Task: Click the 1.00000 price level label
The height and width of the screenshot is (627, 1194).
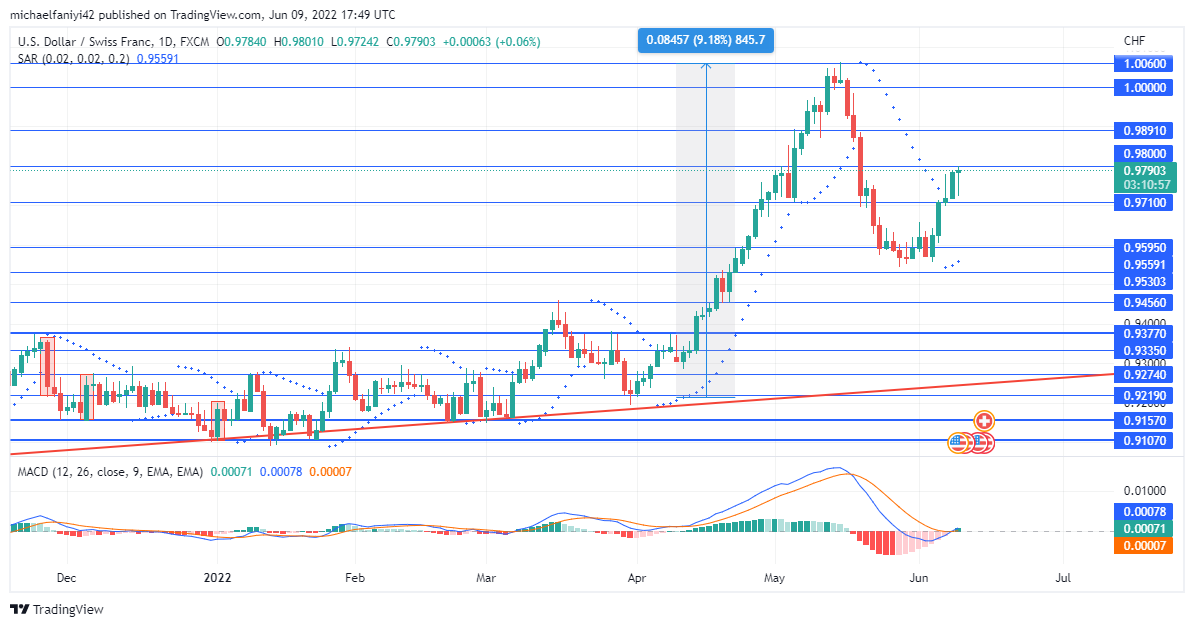Action: tap(1145, 88)
